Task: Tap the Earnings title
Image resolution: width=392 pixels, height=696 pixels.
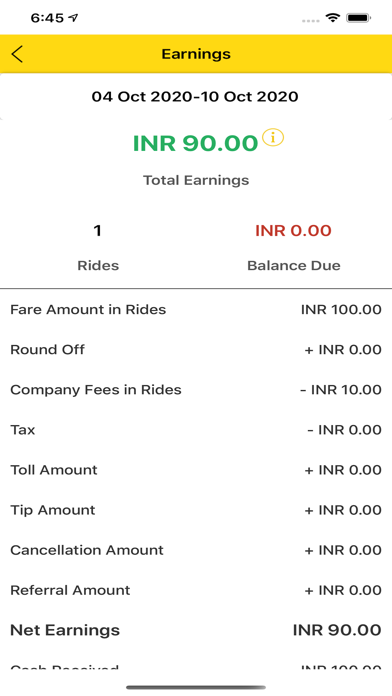Action: click(x=196, y=54)
